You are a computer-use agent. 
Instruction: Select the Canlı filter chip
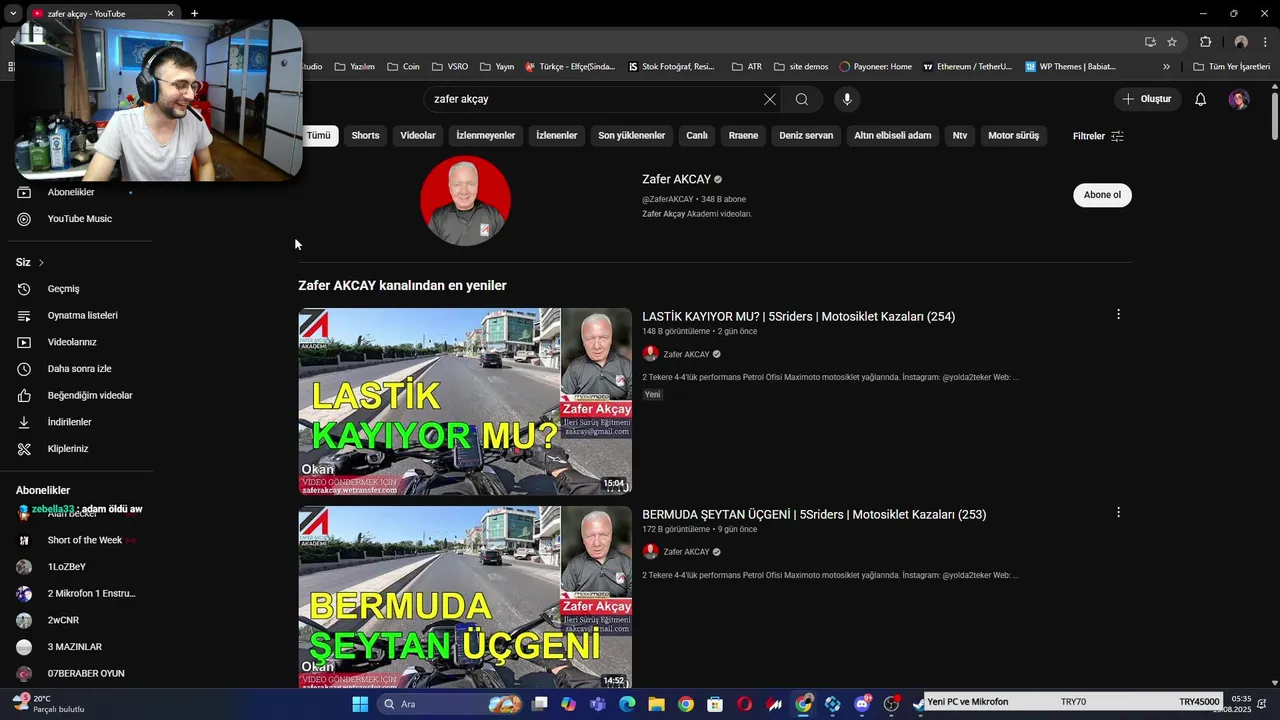(x=697, y=136)
